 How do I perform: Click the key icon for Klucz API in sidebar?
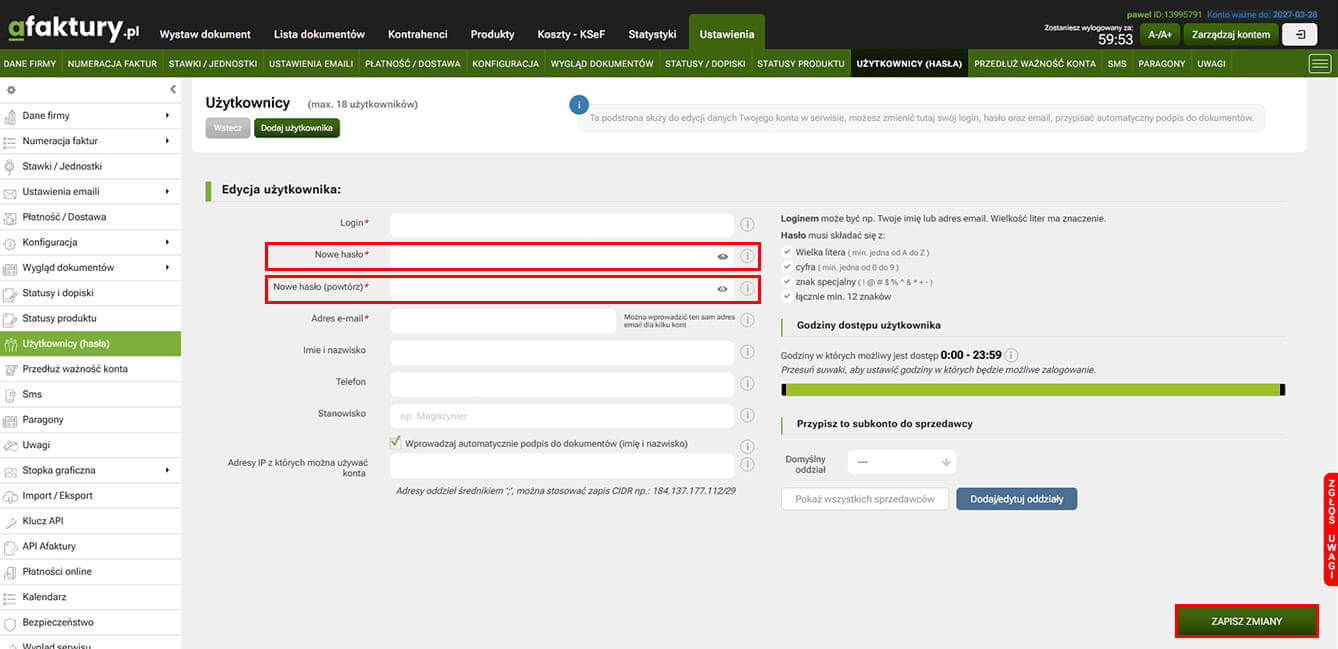click(x=11, y=521)
